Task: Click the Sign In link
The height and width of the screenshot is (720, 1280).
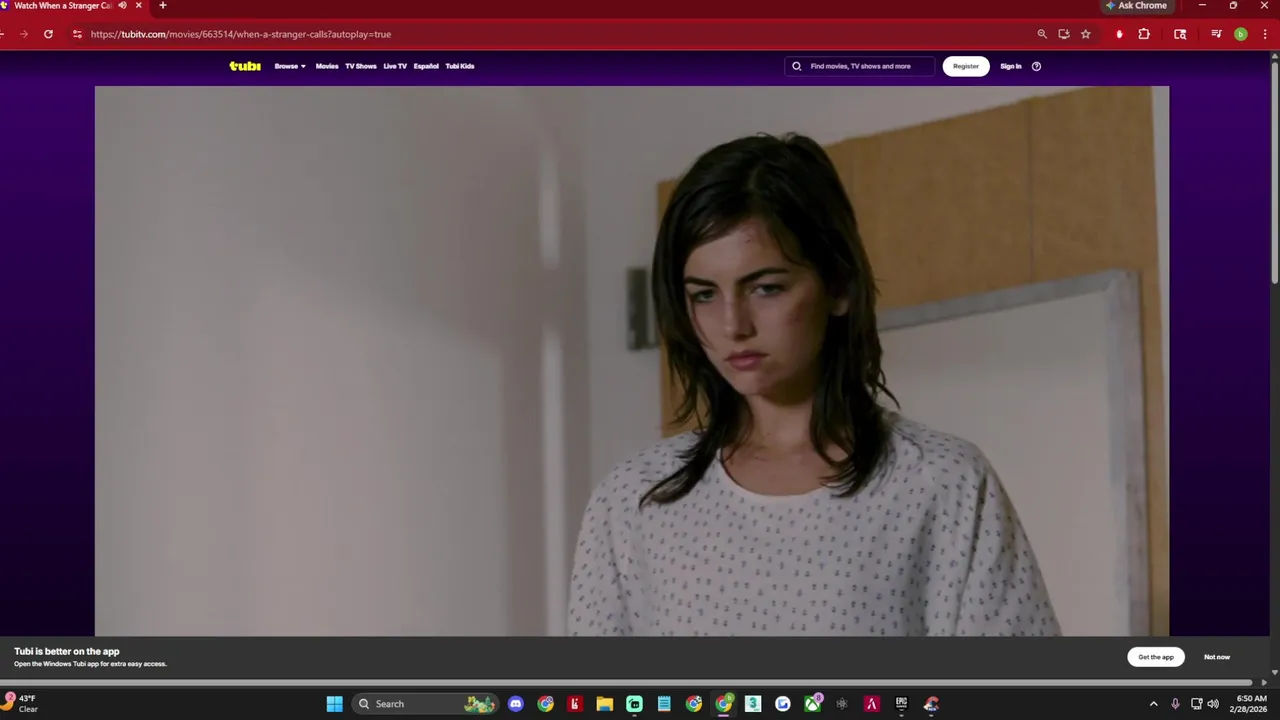Action: coord(1011,66)
